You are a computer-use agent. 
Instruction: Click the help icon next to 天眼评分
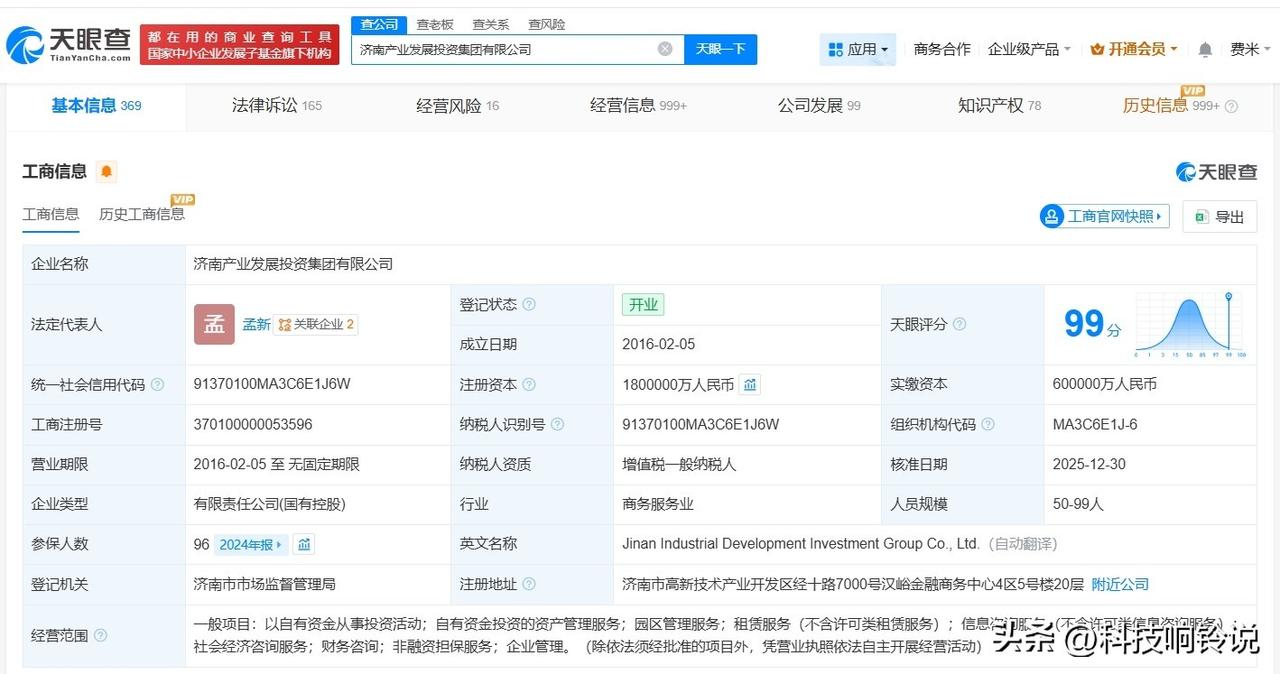[959, 324]
